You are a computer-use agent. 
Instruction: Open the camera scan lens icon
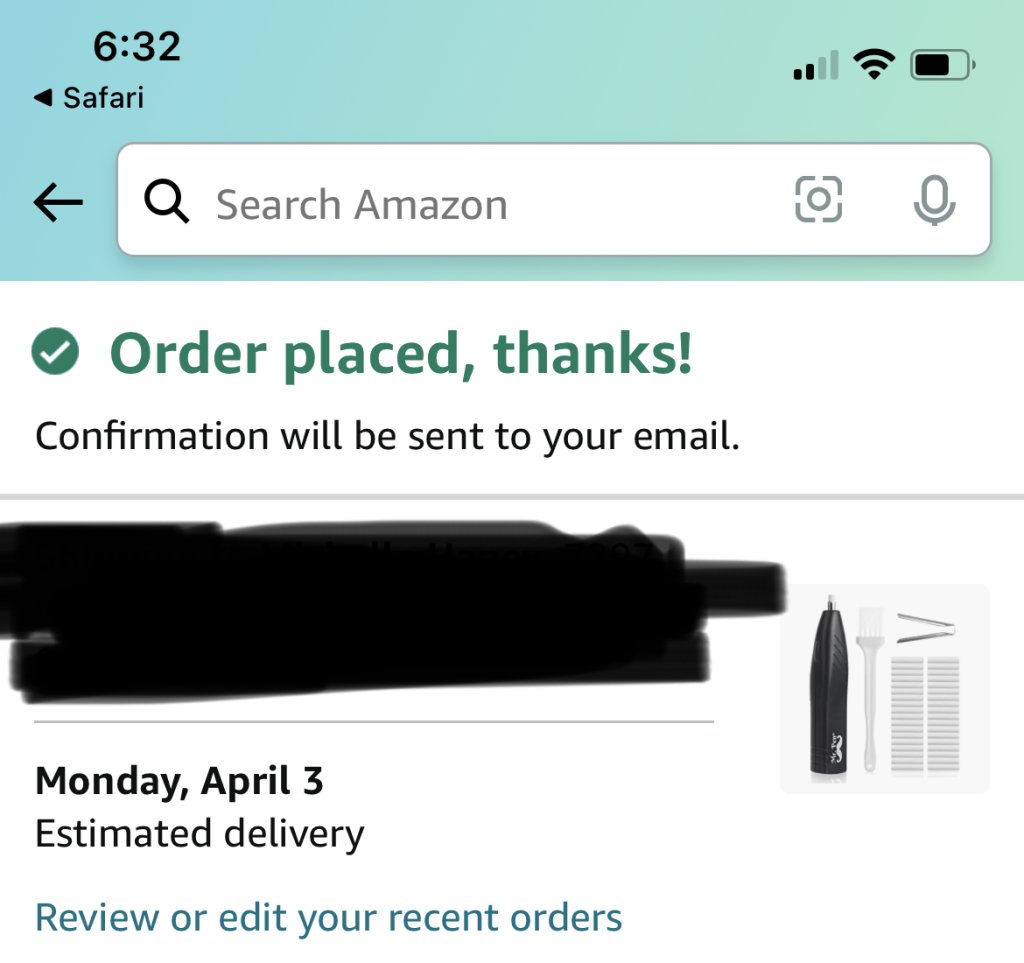[x=818, y=201]
